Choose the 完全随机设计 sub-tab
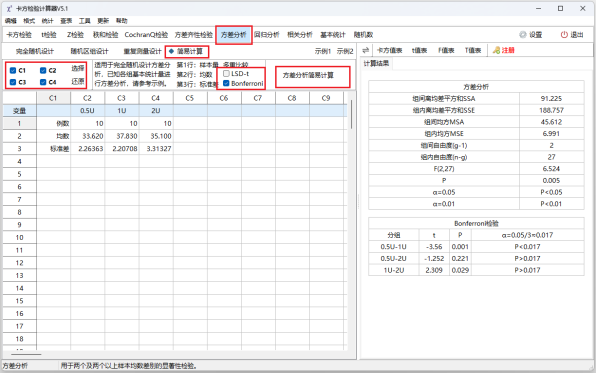Screen dimensions: 596x373 pos(35,51)
